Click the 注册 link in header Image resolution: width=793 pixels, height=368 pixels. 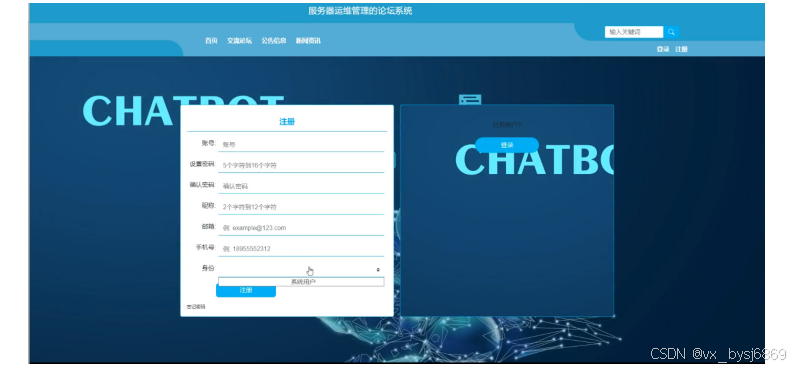click(681, 50)
